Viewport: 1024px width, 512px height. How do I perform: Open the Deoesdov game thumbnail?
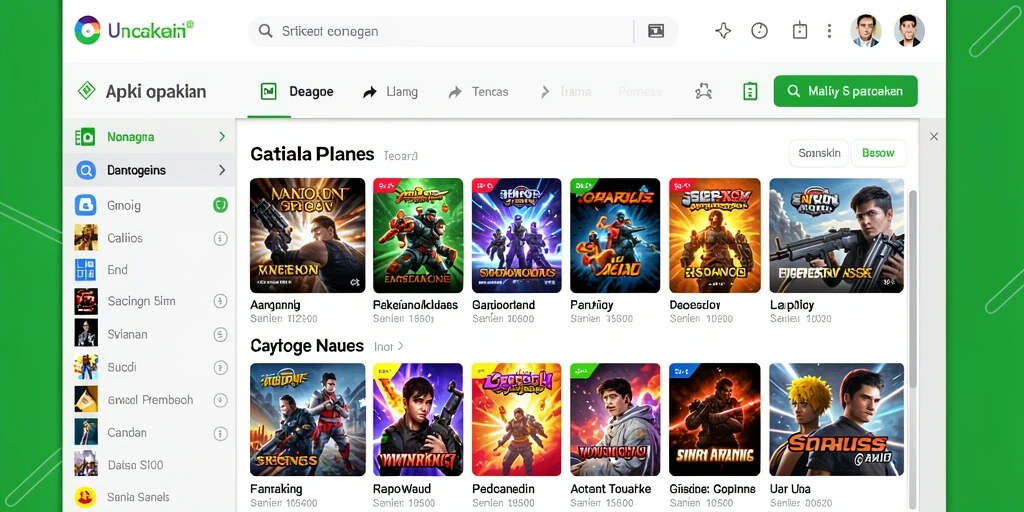714,235
